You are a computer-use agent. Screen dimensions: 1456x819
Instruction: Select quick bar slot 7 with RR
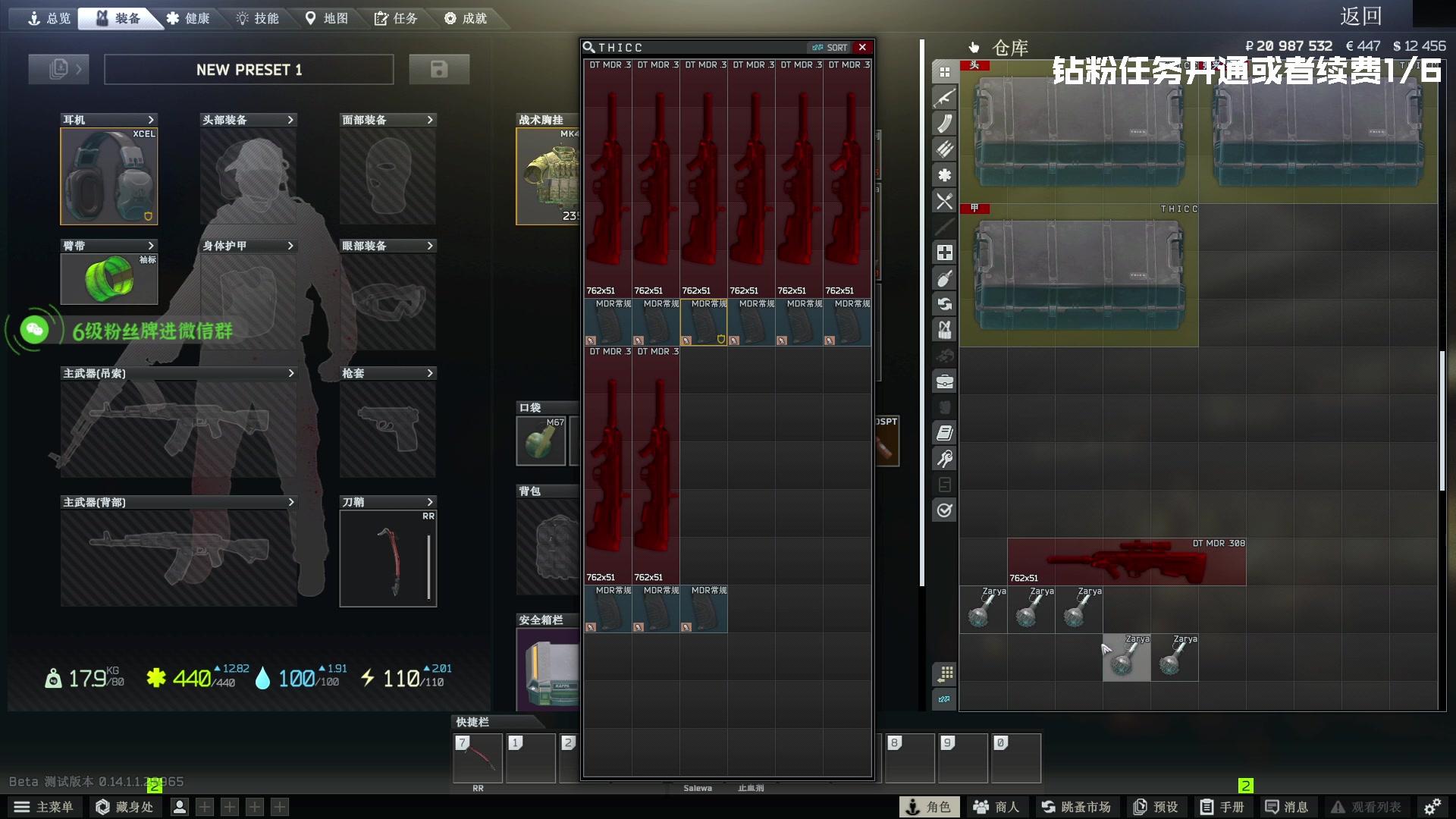478,758
